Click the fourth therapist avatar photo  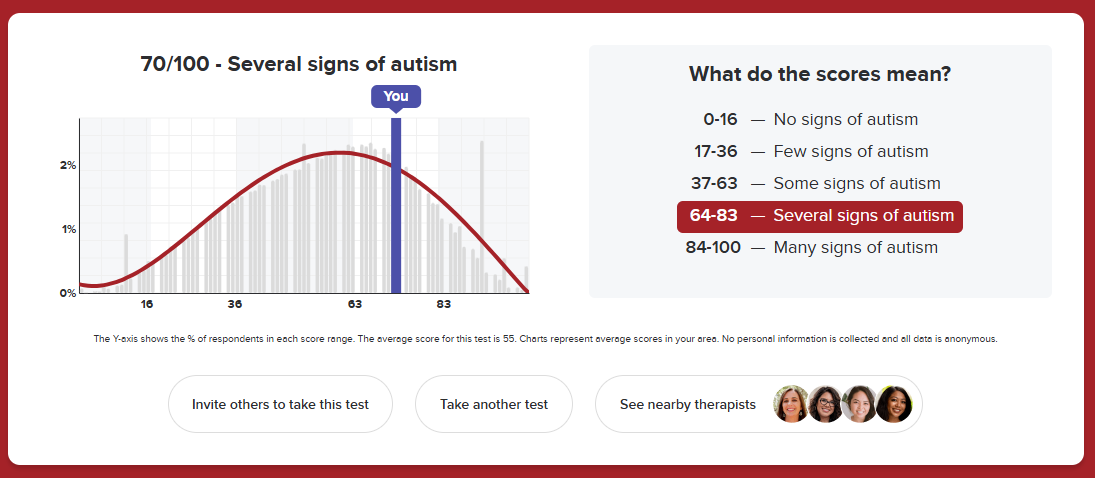coord(894,404)
